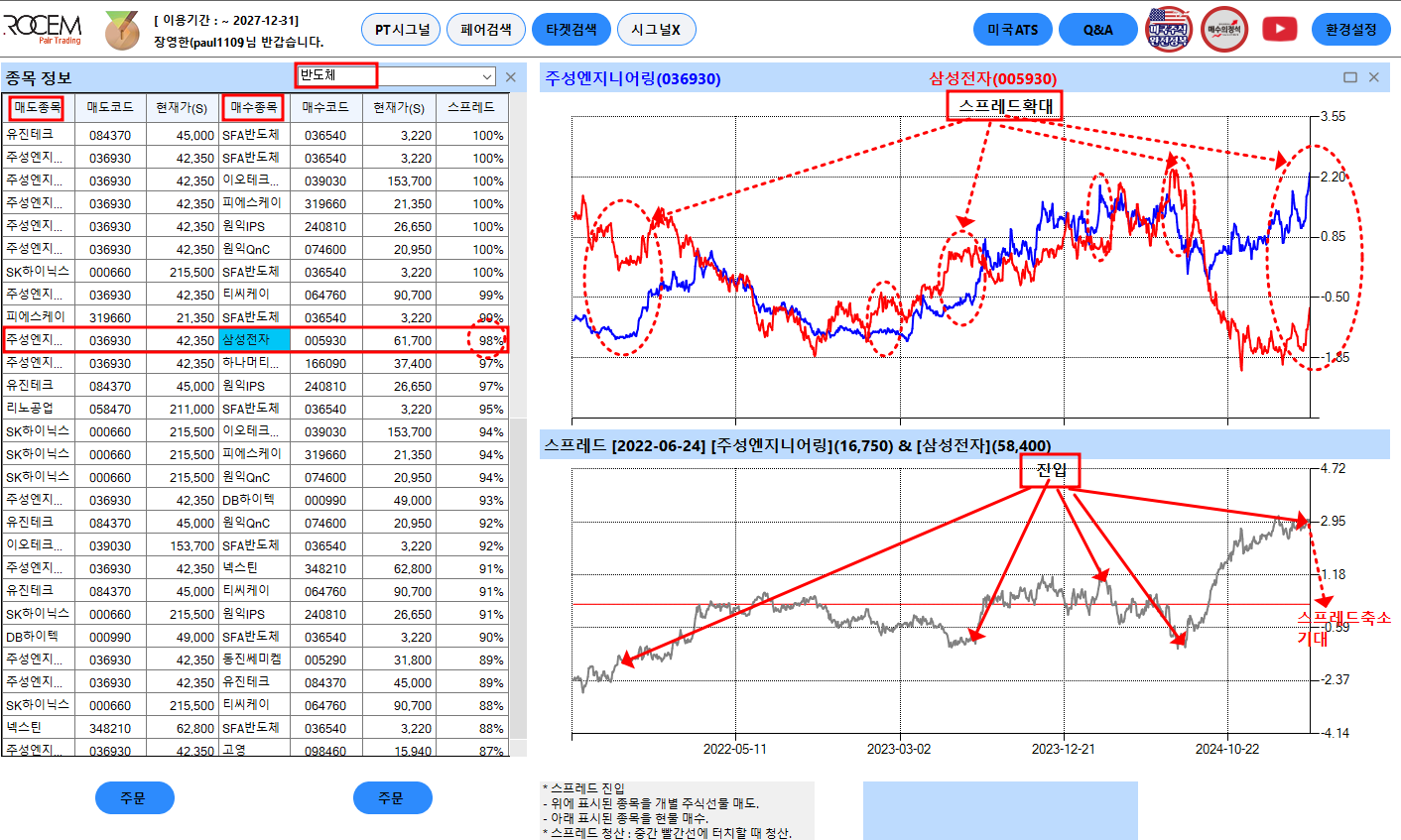Select the 97% spread in 하나머티 row
The height and width of the screenshot is (840, 1401).
[472, 363]
